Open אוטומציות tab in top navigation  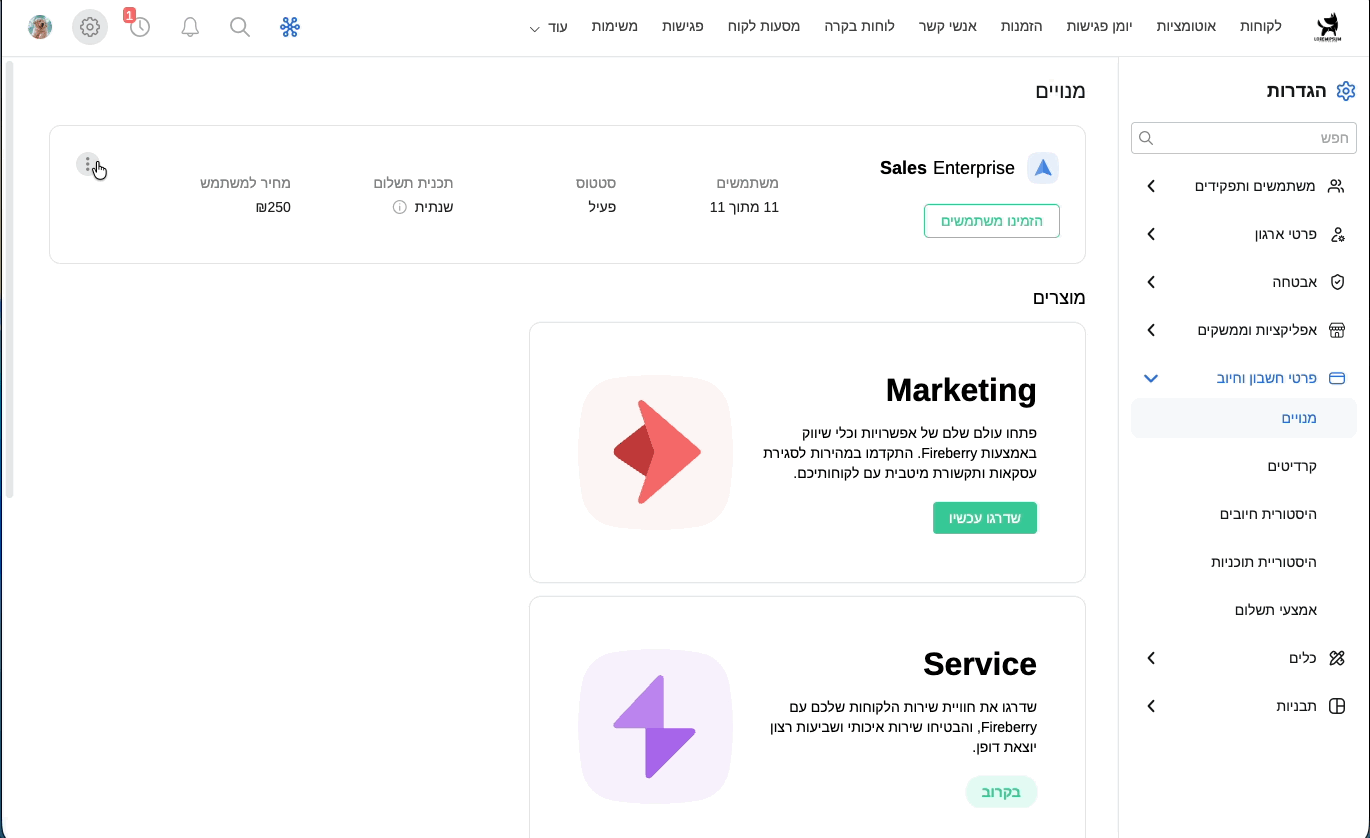click(1186, 26)
